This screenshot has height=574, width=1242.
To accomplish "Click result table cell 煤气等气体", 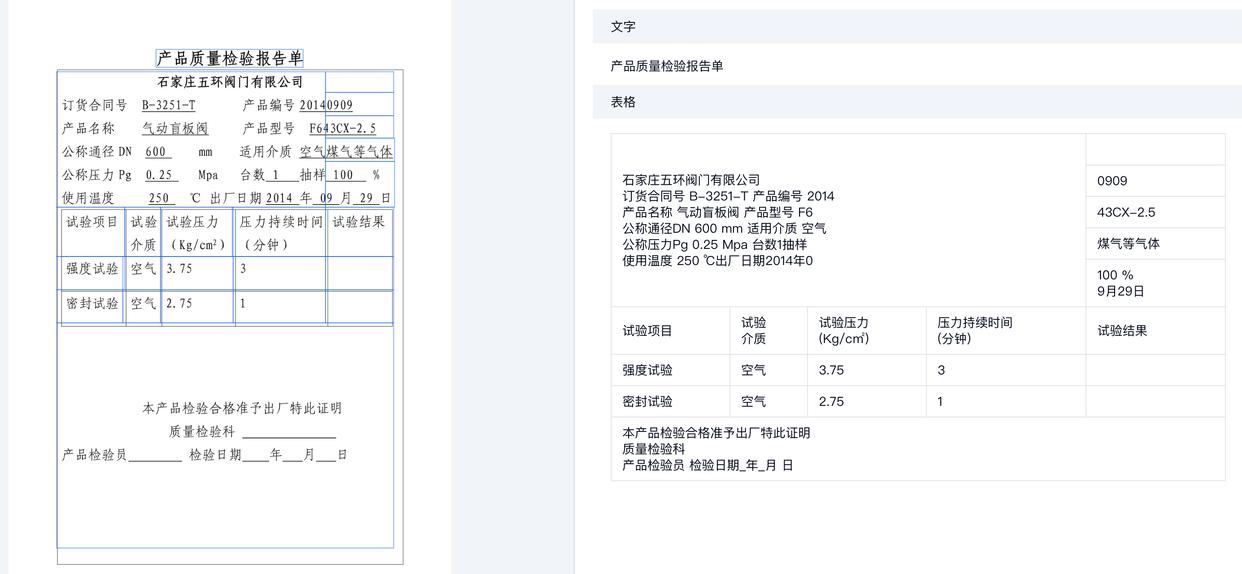I will [x=1155, y=243].
